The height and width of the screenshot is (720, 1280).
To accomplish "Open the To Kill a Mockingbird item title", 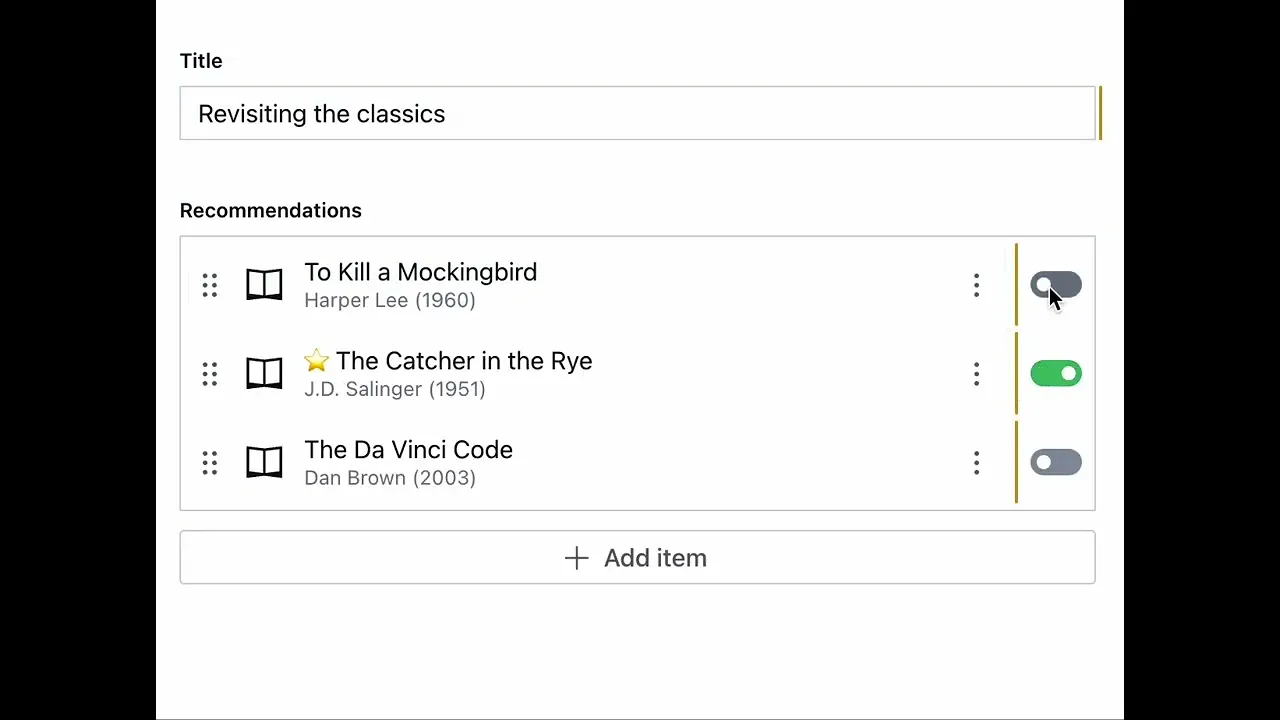I will (420, 272).
